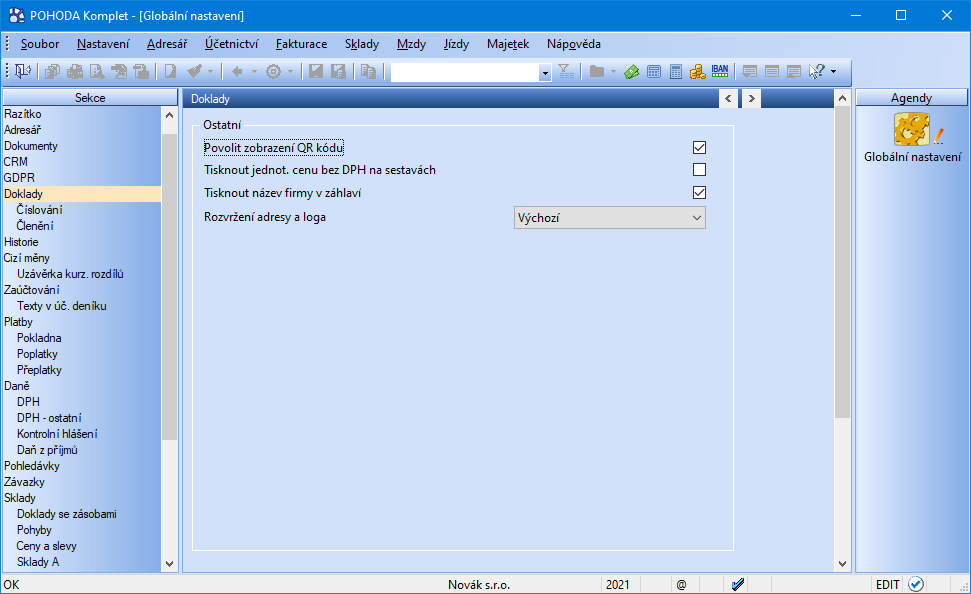
Task: Expand the toolbar search combo box arrow
Action: click(x=545, y=72)
